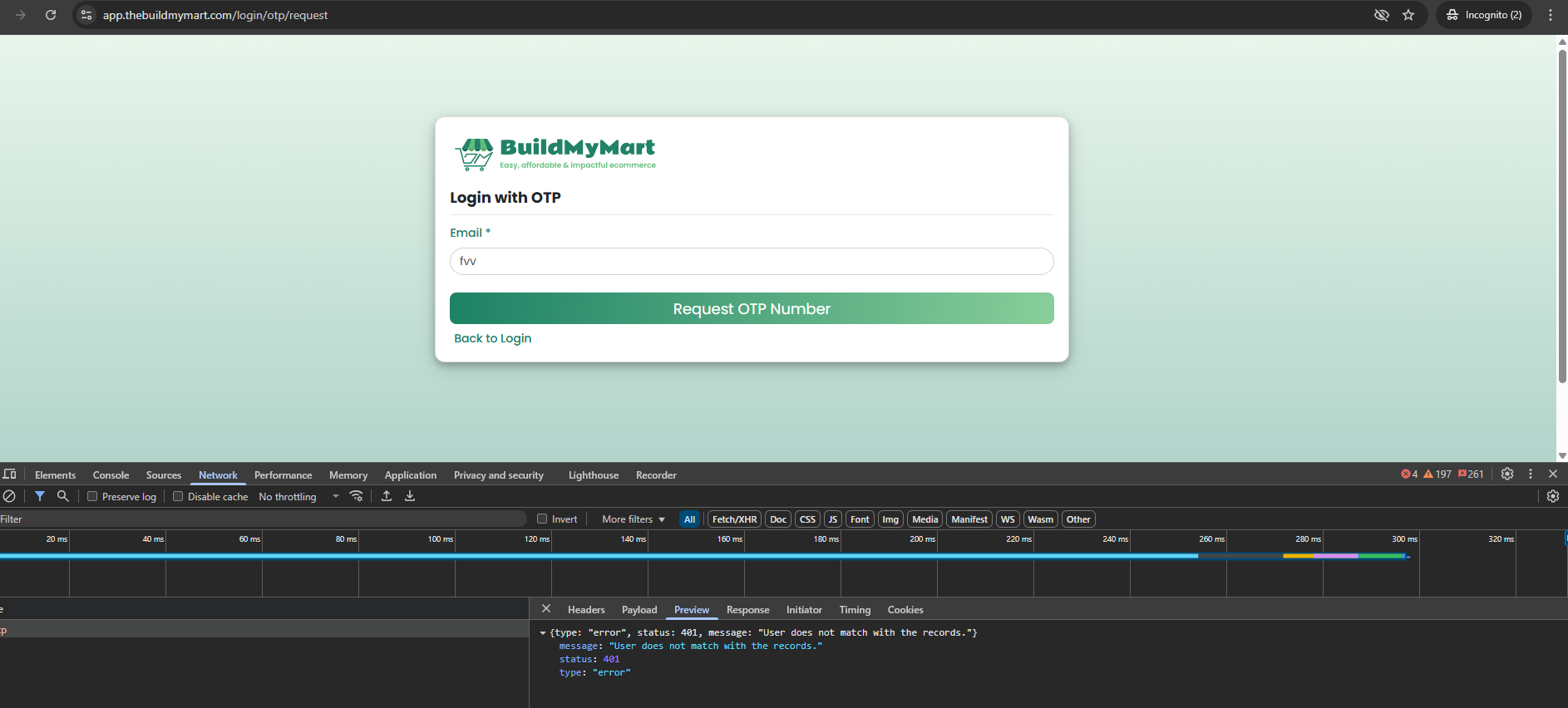This screenshot has width=1568, height=708.
Task: Open the third-party cookies blocked eye icon
Action: 1382,15
